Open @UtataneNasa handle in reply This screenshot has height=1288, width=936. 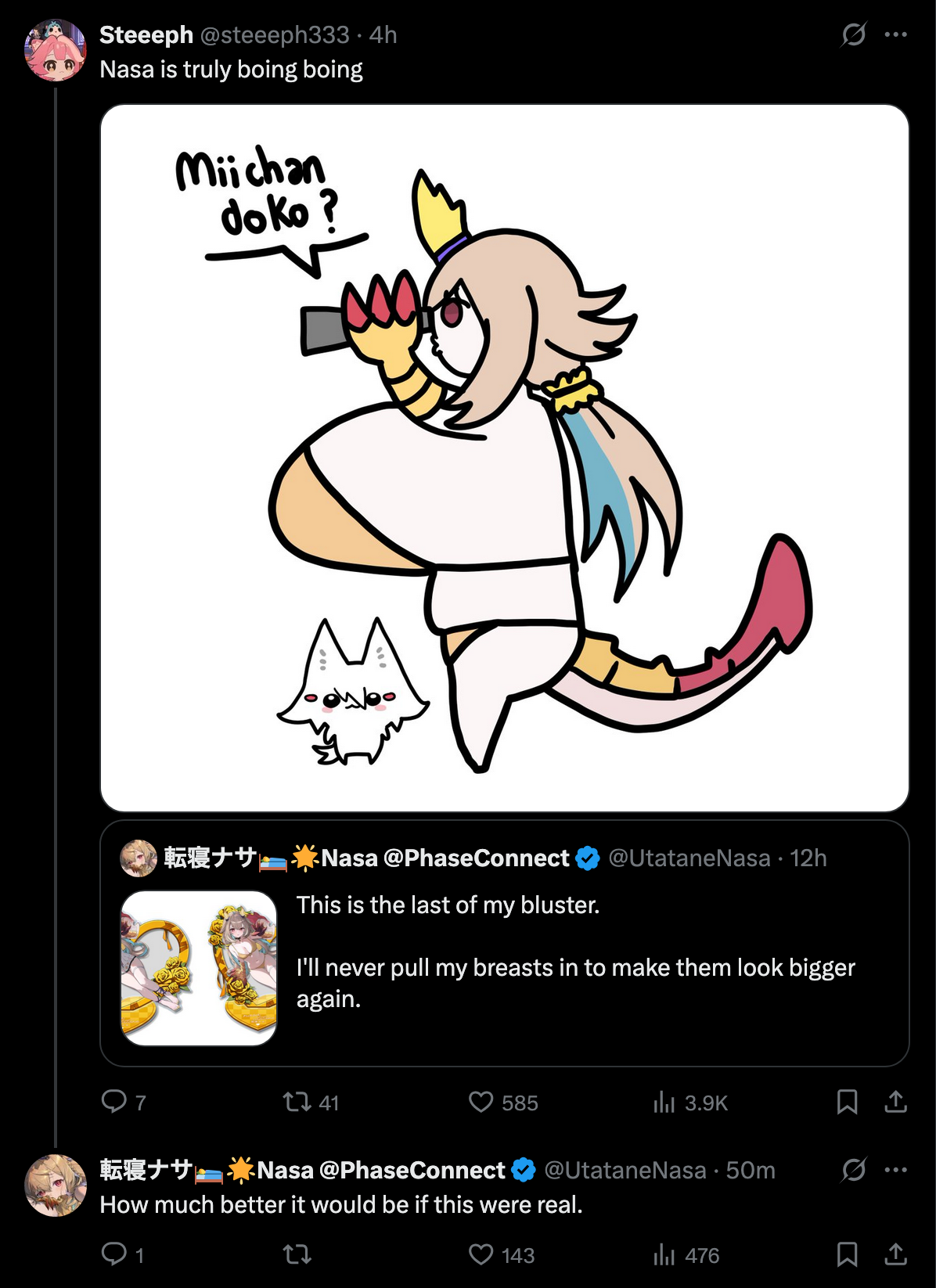pyautogui.click(x=625, y=1170)
